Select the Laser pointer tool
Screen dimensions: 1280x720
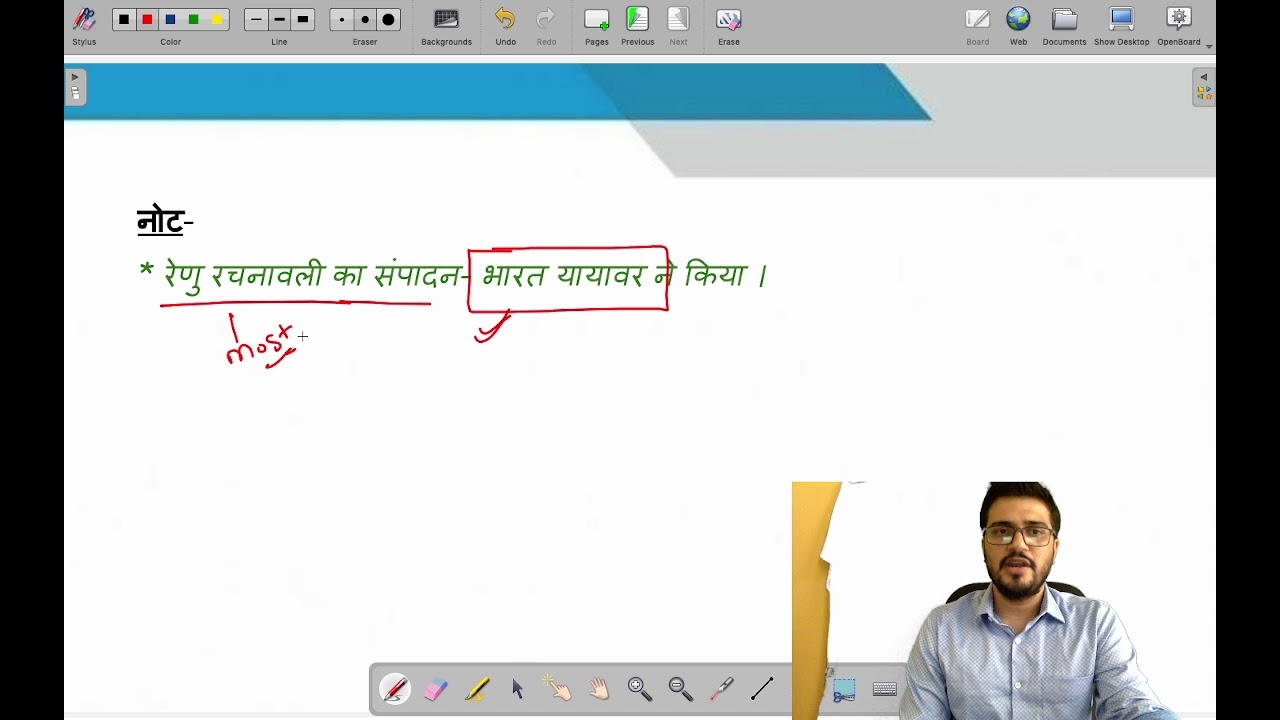(x=722, y=689)
